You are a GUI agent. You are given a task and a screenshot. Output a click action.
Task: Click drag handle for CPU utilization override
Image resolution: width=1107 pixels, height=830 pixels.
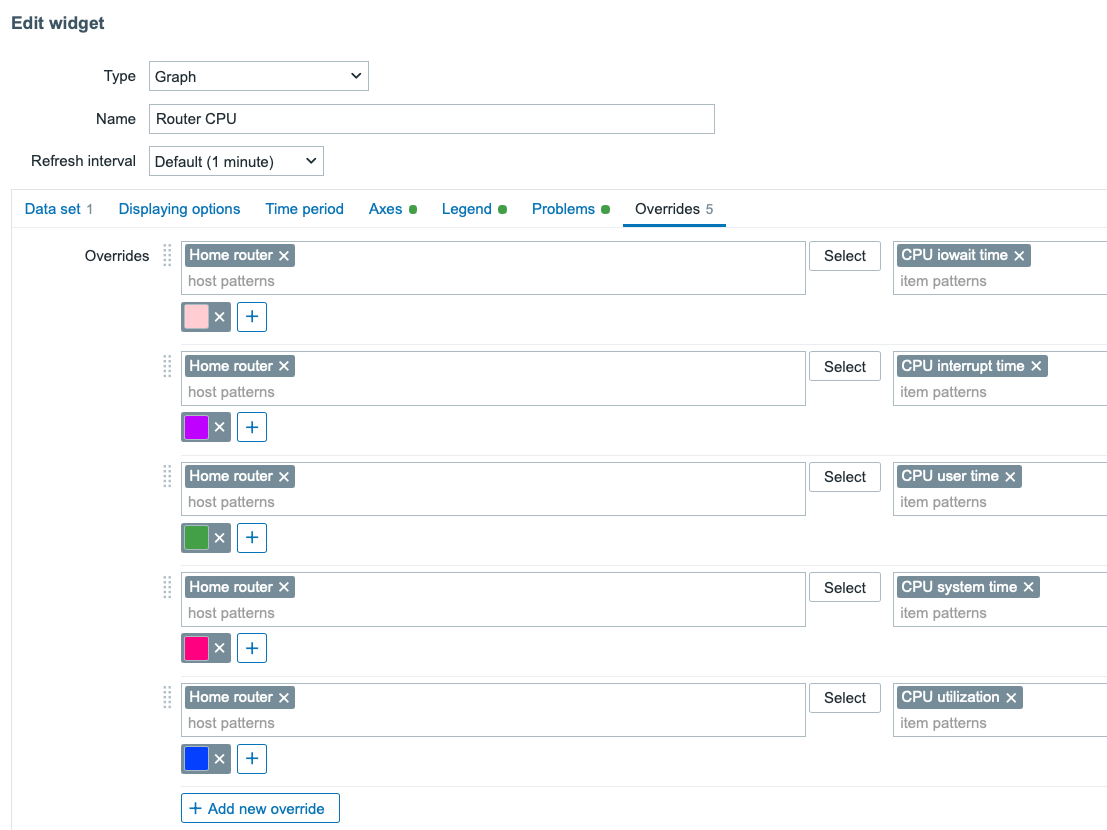[x=167, y=697]
